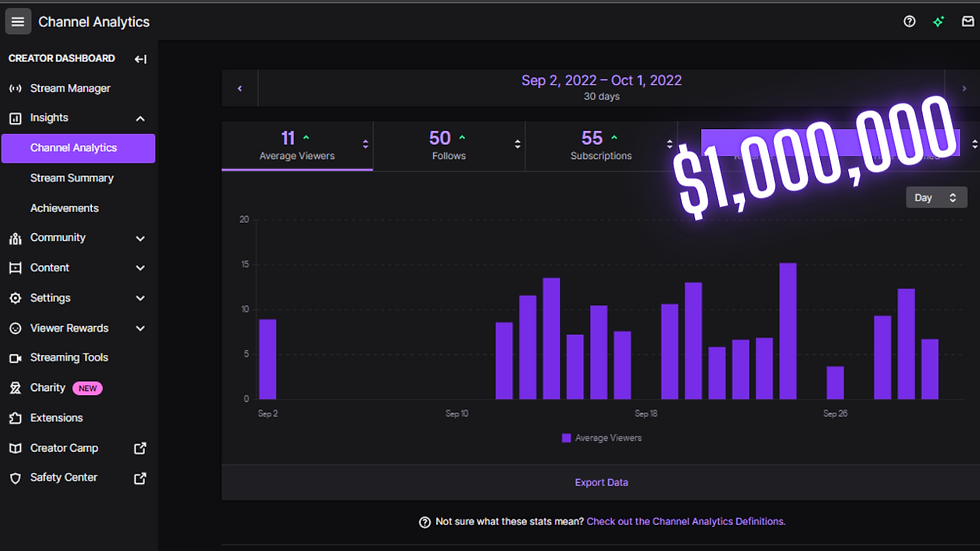Open the inbox mail icon
Viewport: 980px width, 551px height.
tap(968, 21)
